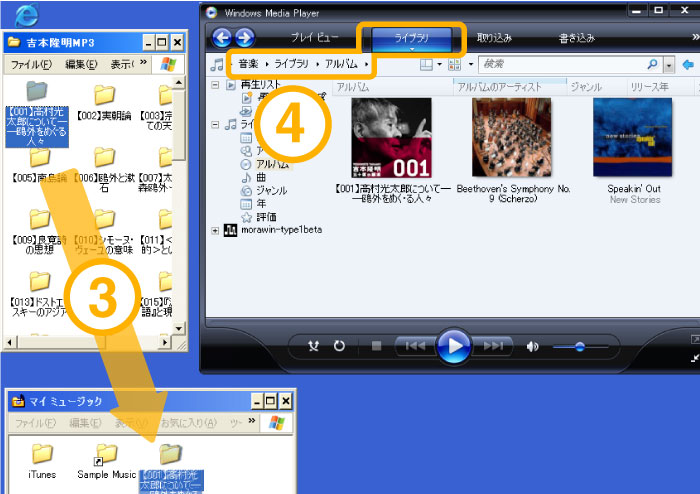
Task: Open the iTunes folder
Action: [42, 455]
